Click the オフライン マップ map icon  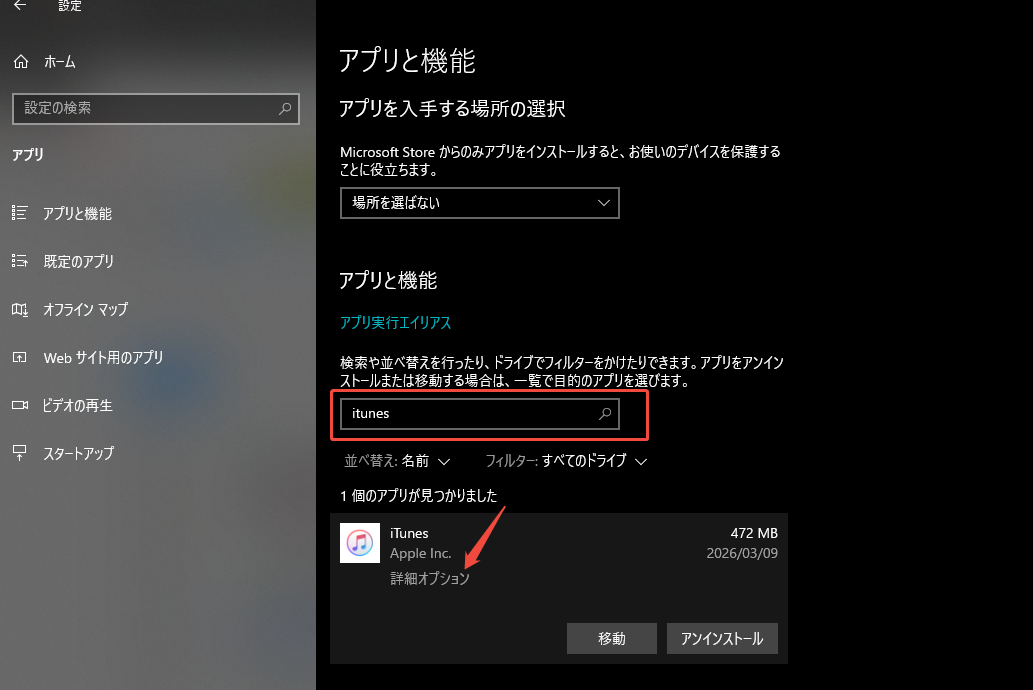(20, 309)
